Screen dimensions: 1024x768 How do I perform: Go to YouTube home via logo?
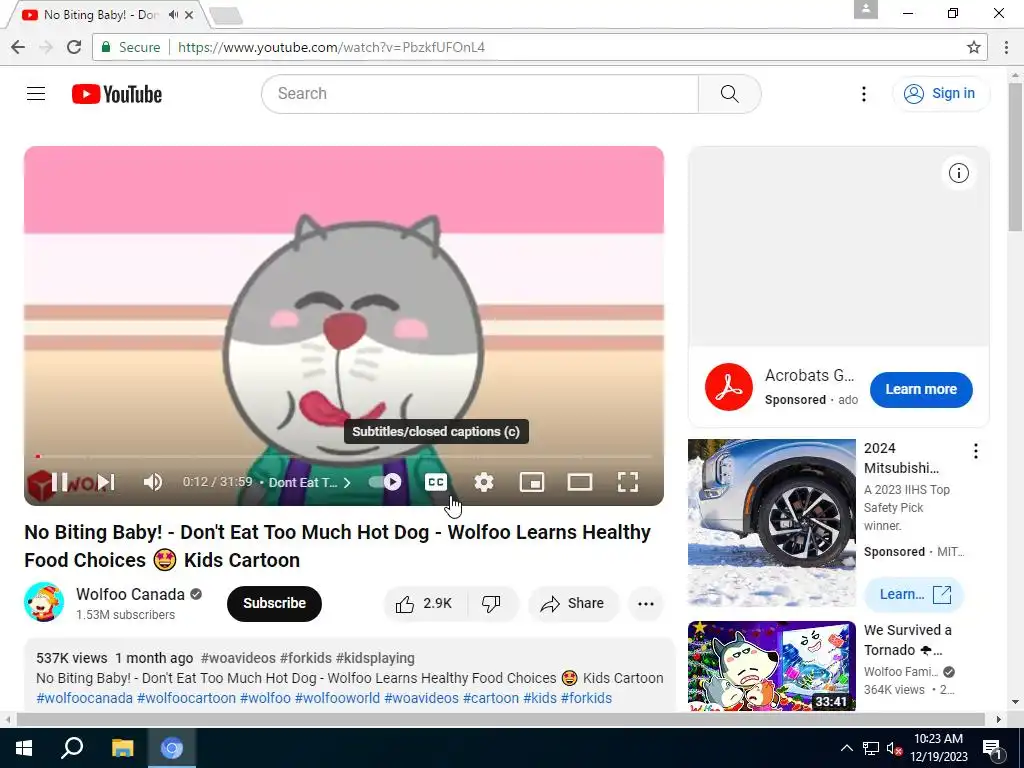(x=117, y=94)
